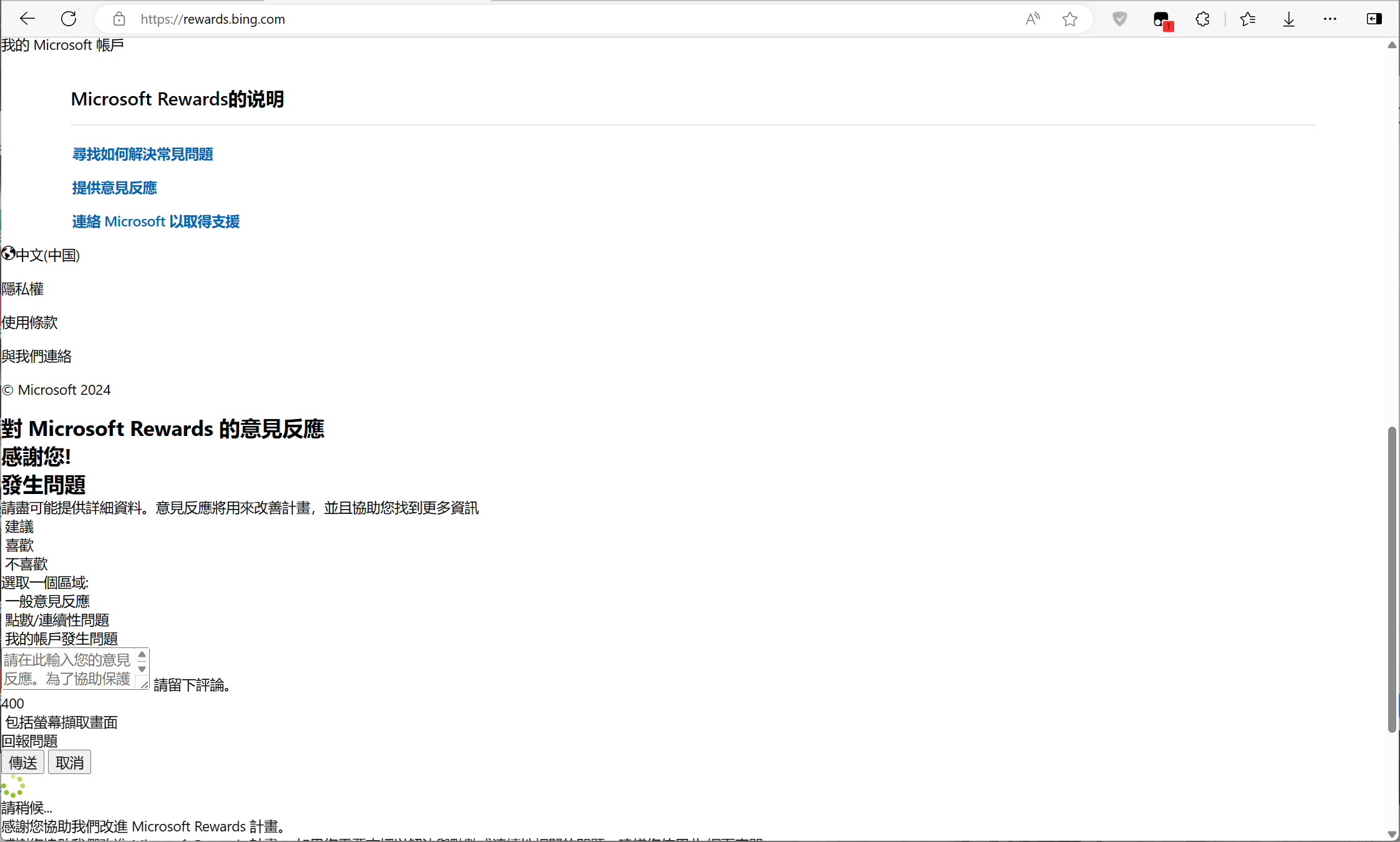Select the 建議 feedback type
Image resolution: width=1400 pixels, height=842 pixels.
[19, 527]
